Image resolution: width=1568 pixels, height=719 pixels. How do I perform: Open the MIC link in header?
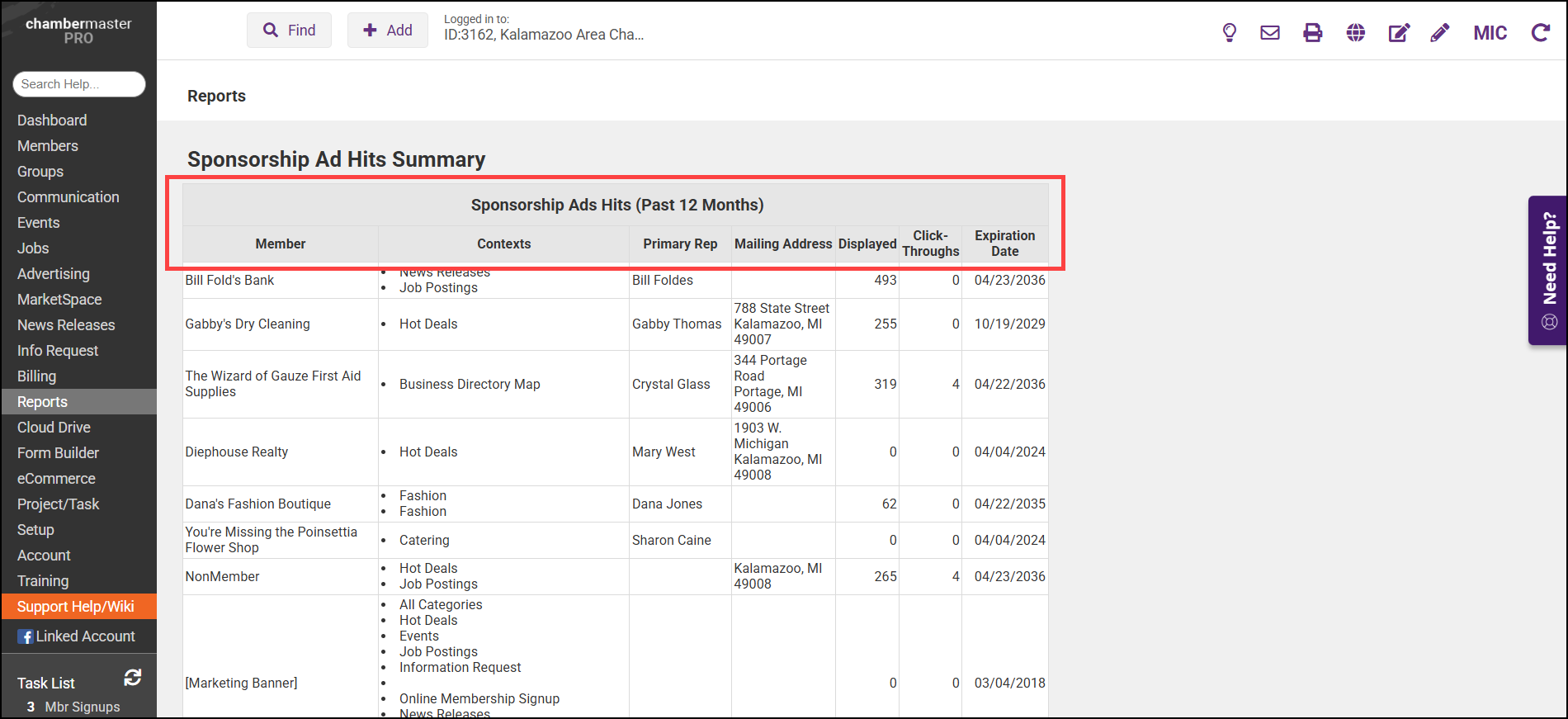[1490, 33]
